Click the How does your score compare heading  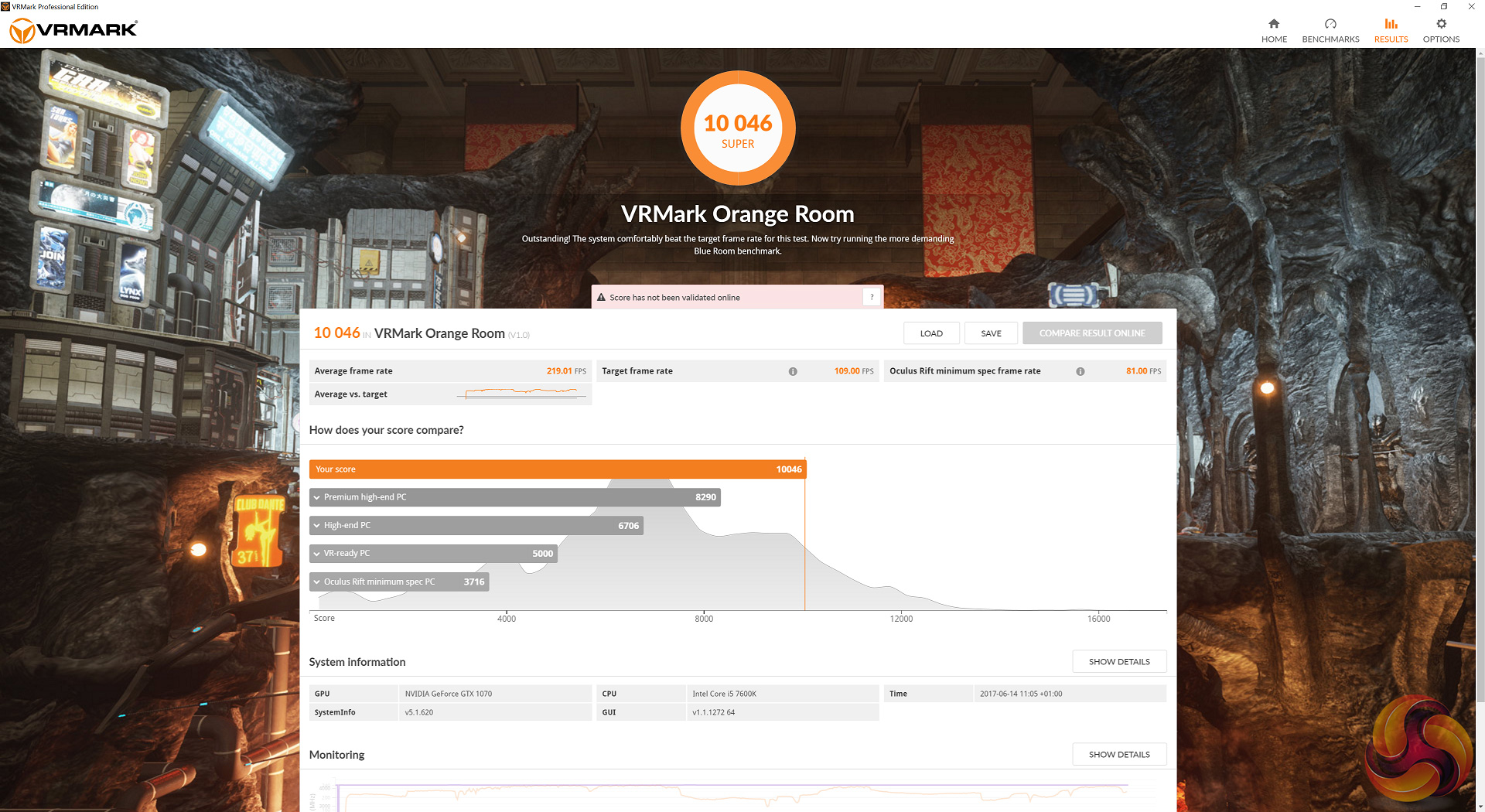387,430
